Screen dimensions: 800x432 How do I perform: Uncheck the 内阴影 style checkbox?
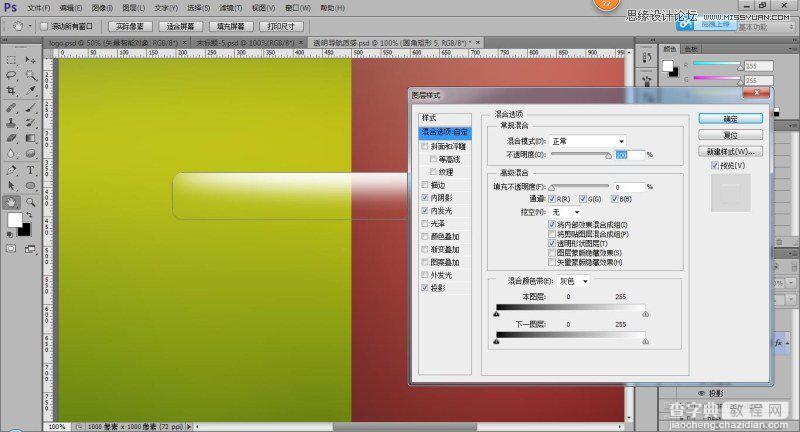(x=425, y=197)
